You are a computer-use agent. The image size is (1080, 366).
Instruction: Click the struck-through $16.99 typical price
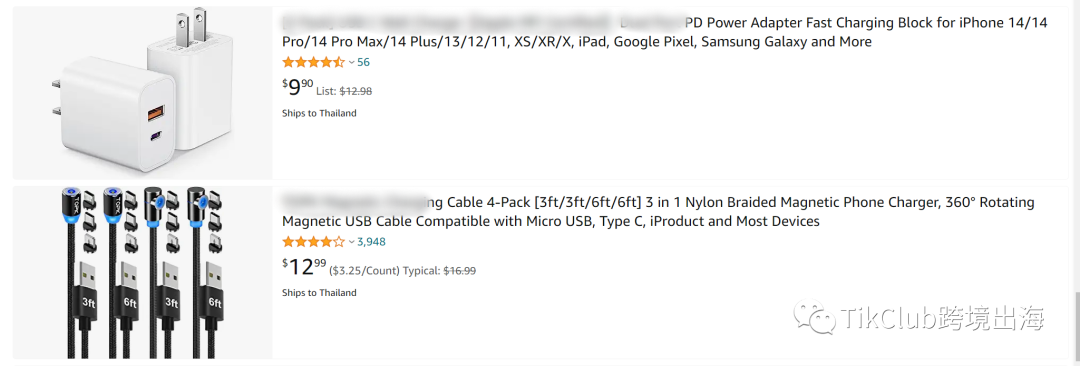click(459, 271)
